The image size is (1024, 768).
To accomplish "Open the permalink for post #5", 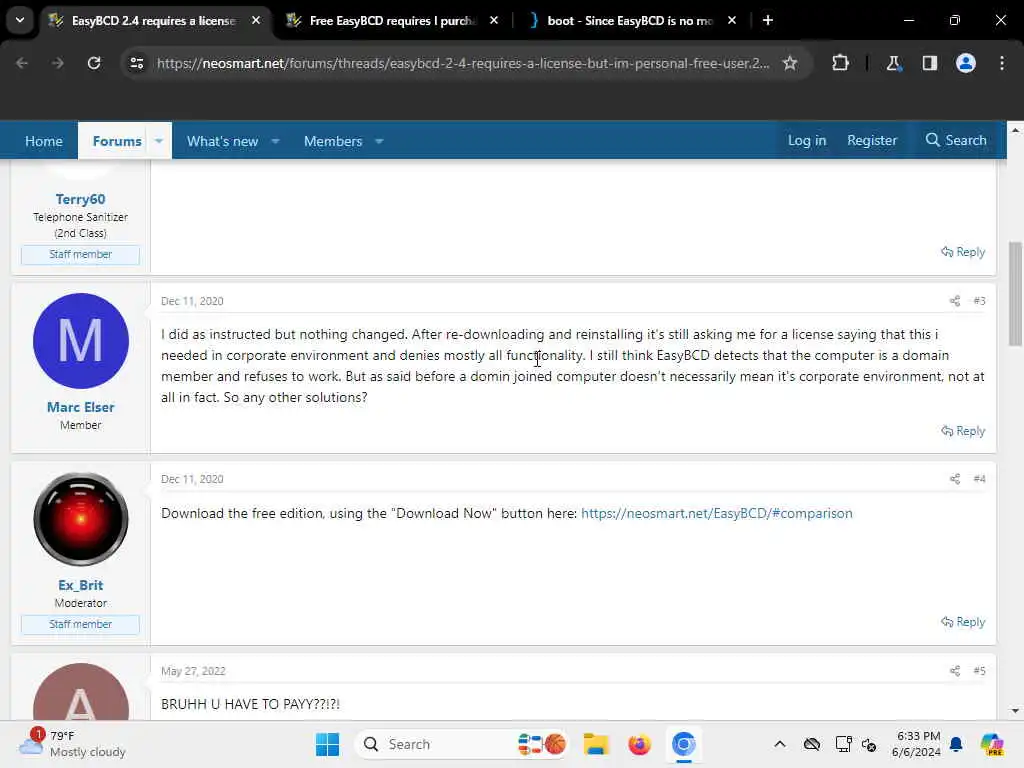I will 979,671.
